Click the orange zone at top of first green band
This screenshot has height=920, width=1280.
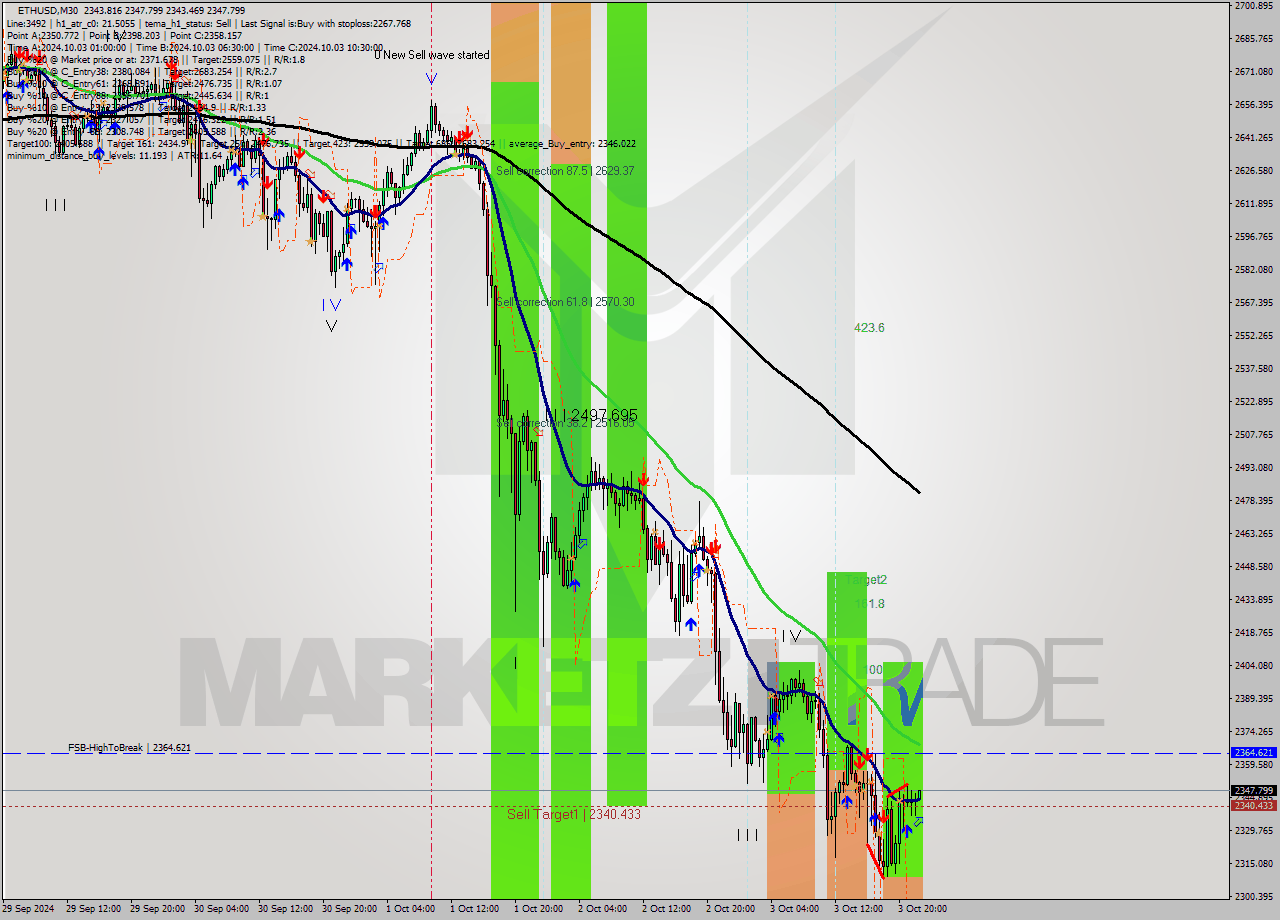515,42
